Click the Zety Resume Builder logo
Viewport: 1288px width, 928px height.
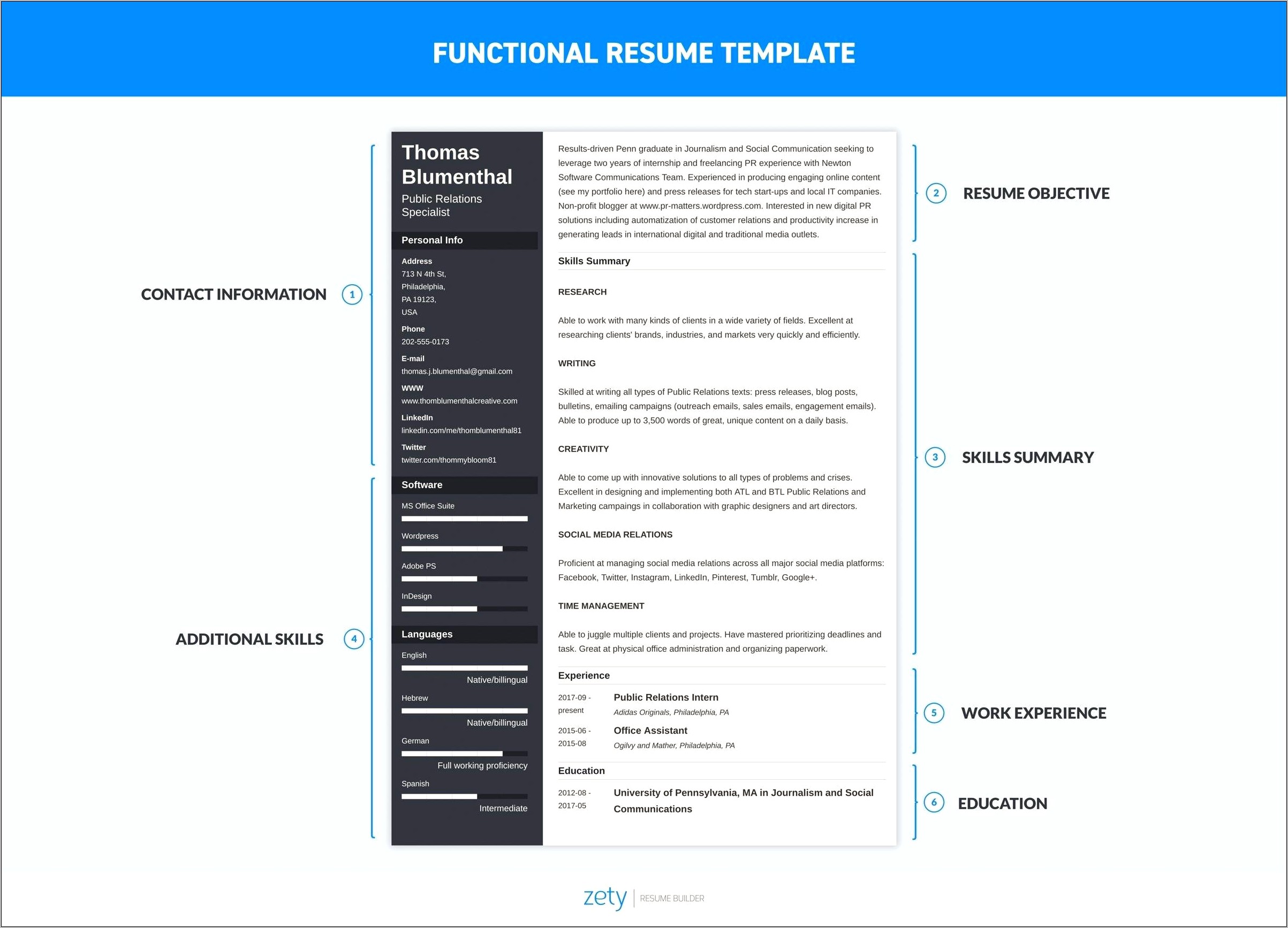coord(644,891)
